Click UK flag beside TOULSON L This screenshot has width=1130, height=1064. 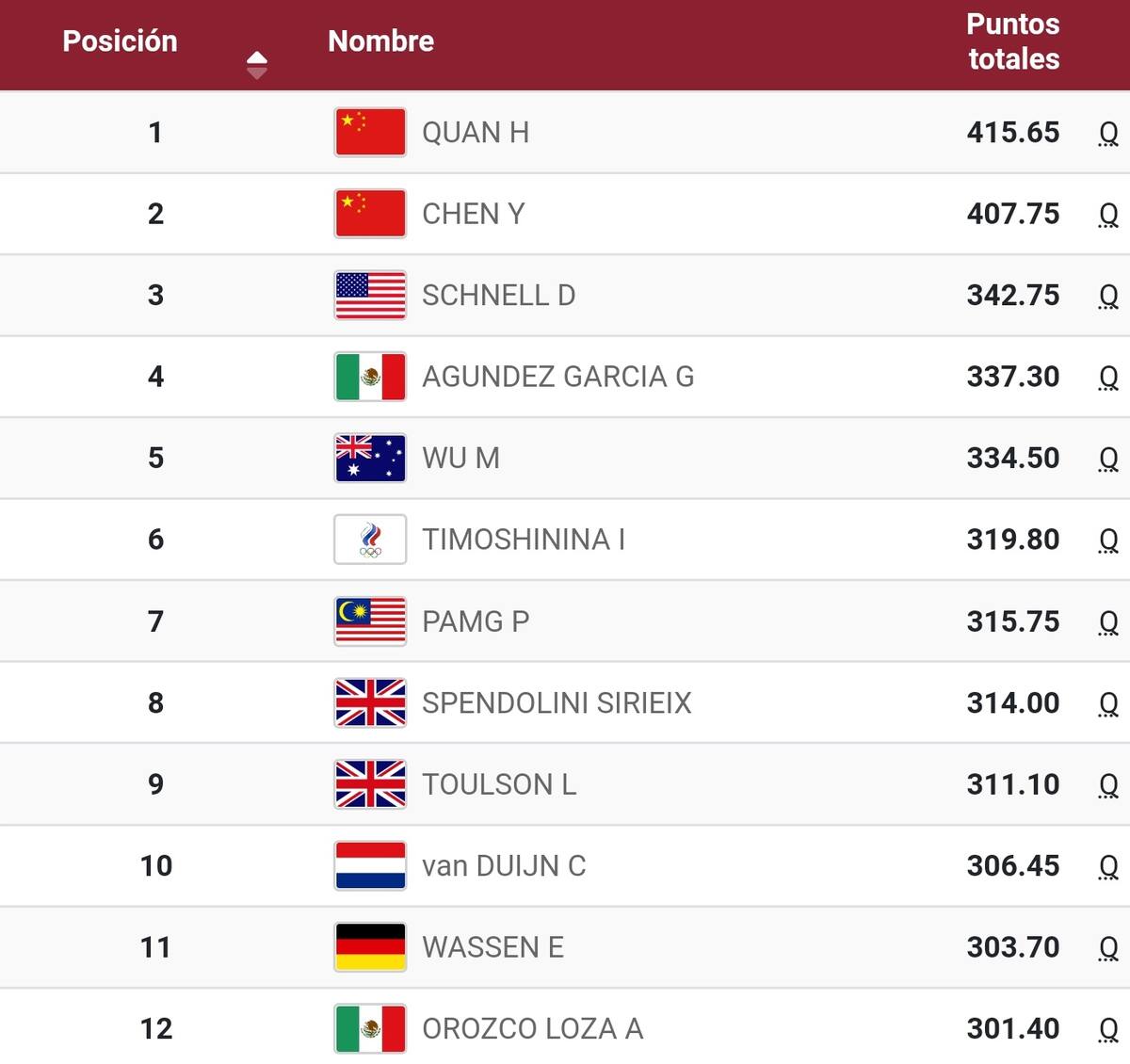click(x=370, y=784)
